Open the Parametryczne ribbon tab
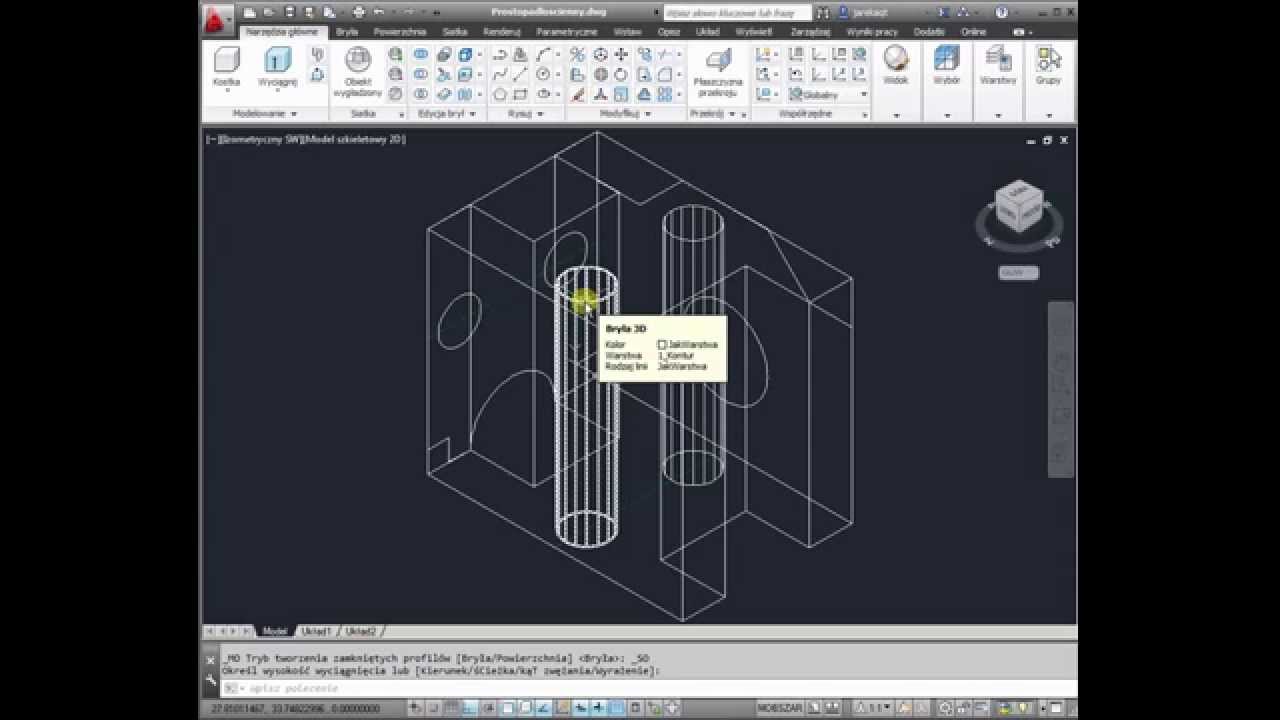 [x=567, y=32]
